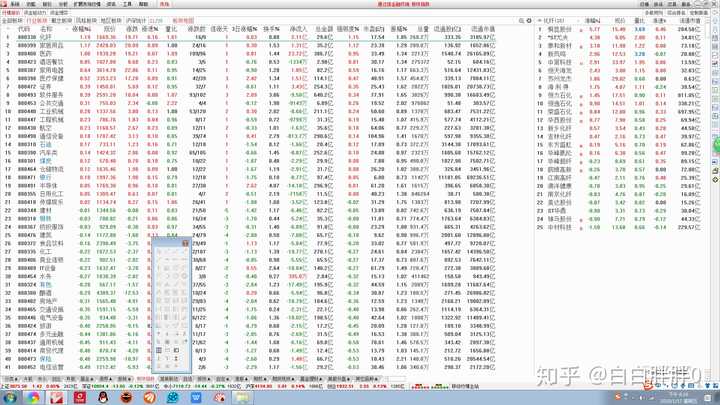
Task: Open the 资讯 menu
Action: click(111, 4)
